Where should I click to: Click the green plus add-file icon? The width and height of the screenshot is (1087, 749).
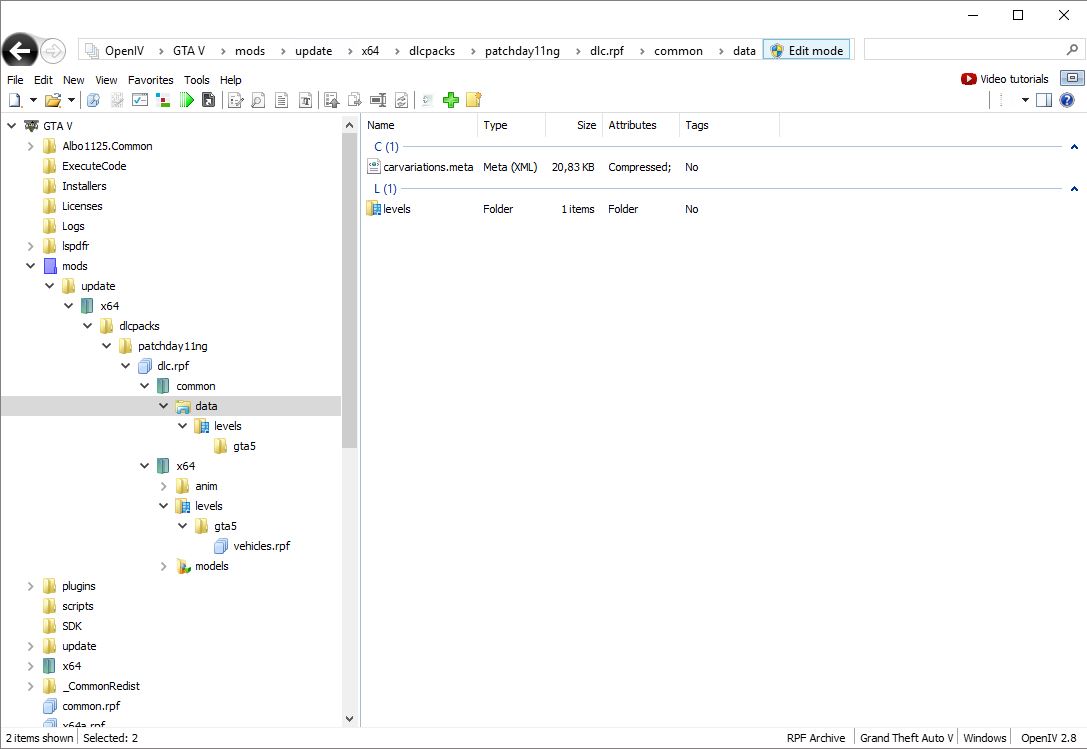point(451,100)
